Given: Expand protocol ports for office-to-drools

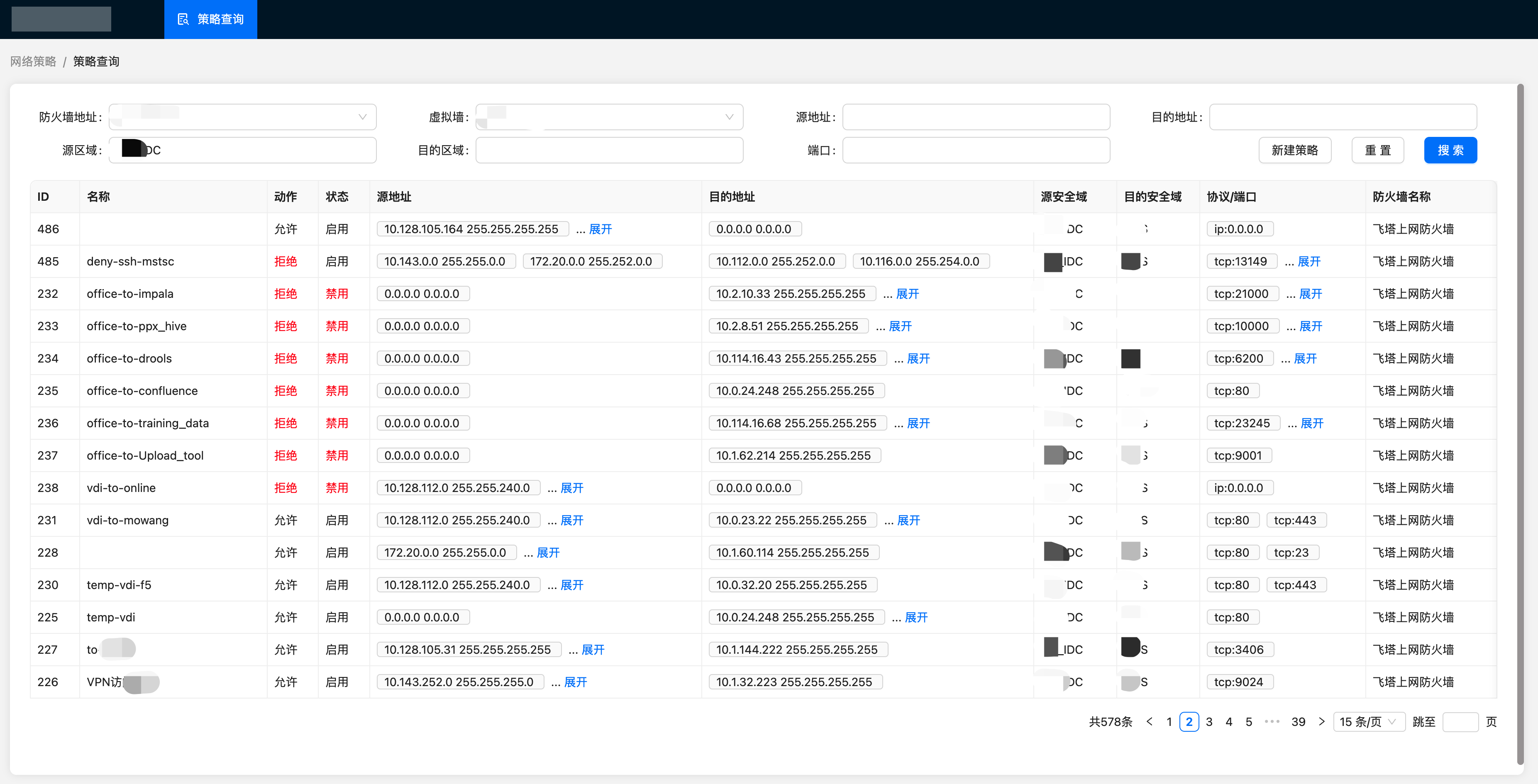Looking at the screenshot, I should pos(1305,358).
